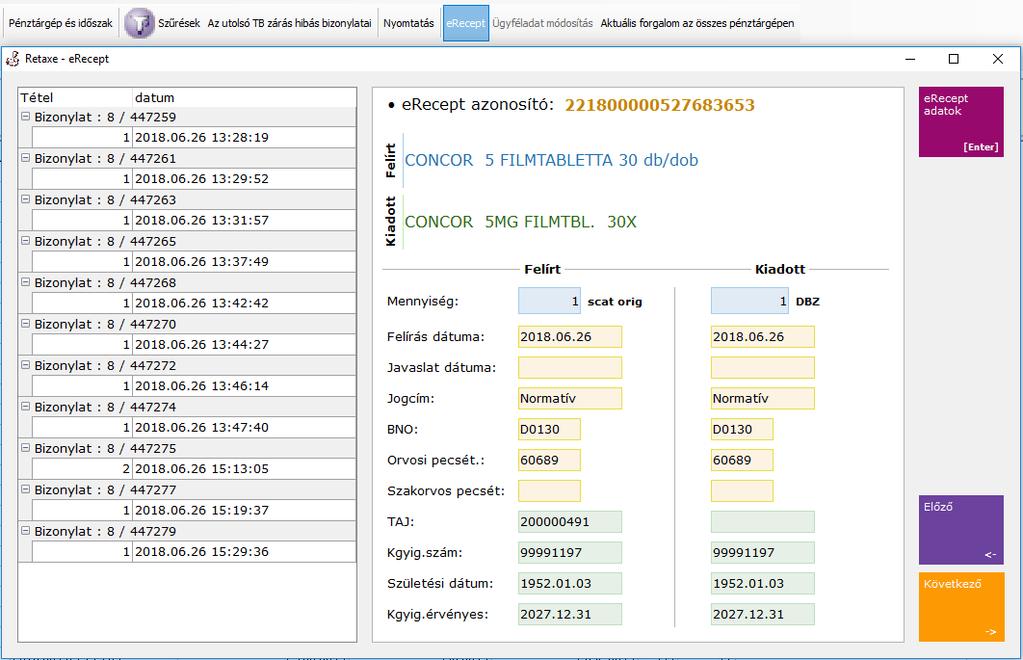This screenshot has height=660, width=1023.
Task: Select row dated 2018.06.26 15:19:37
Action: (x=194, y=510)
